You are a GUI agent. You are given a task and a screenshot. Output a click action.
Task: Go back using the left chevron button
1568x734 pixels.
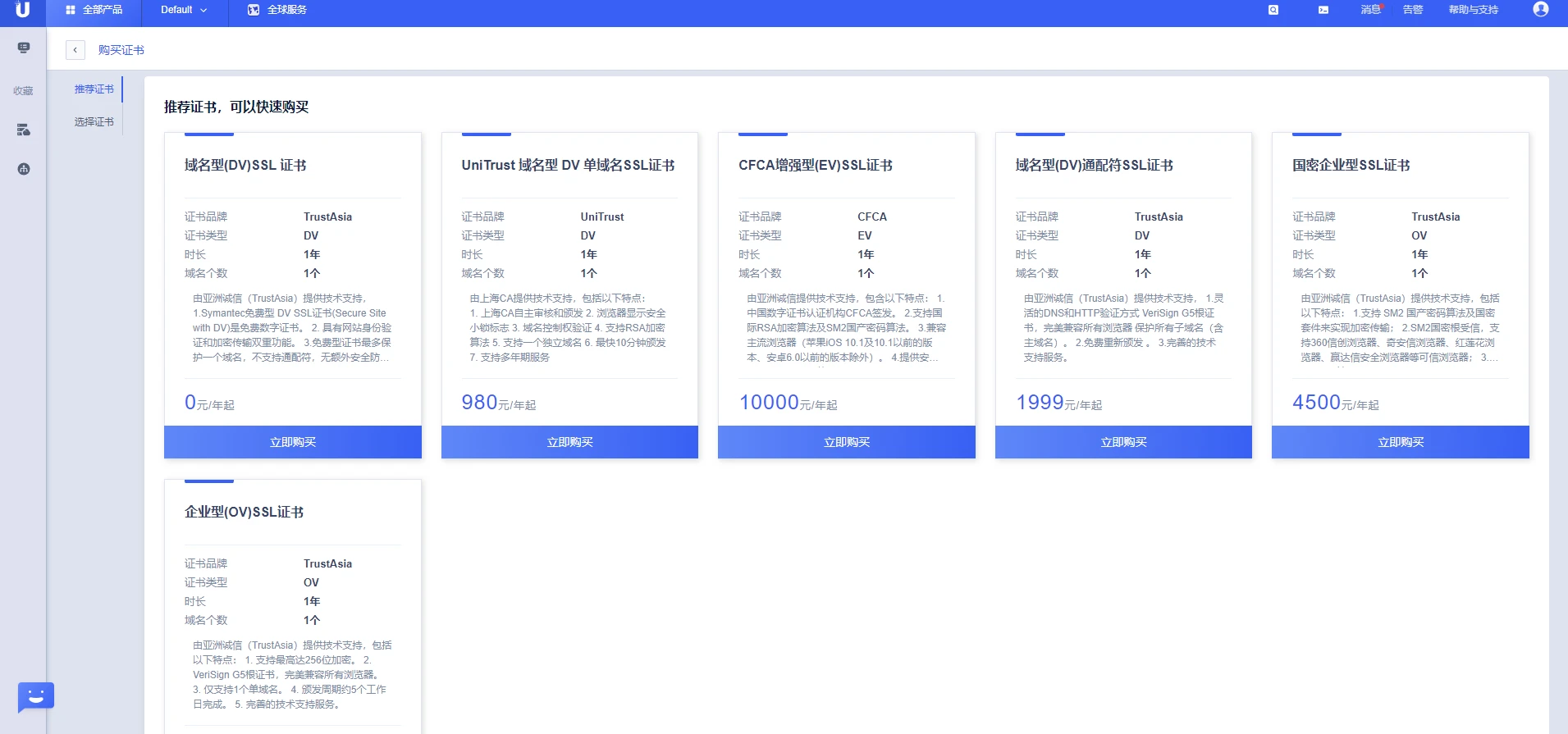(x=75, y=50)
